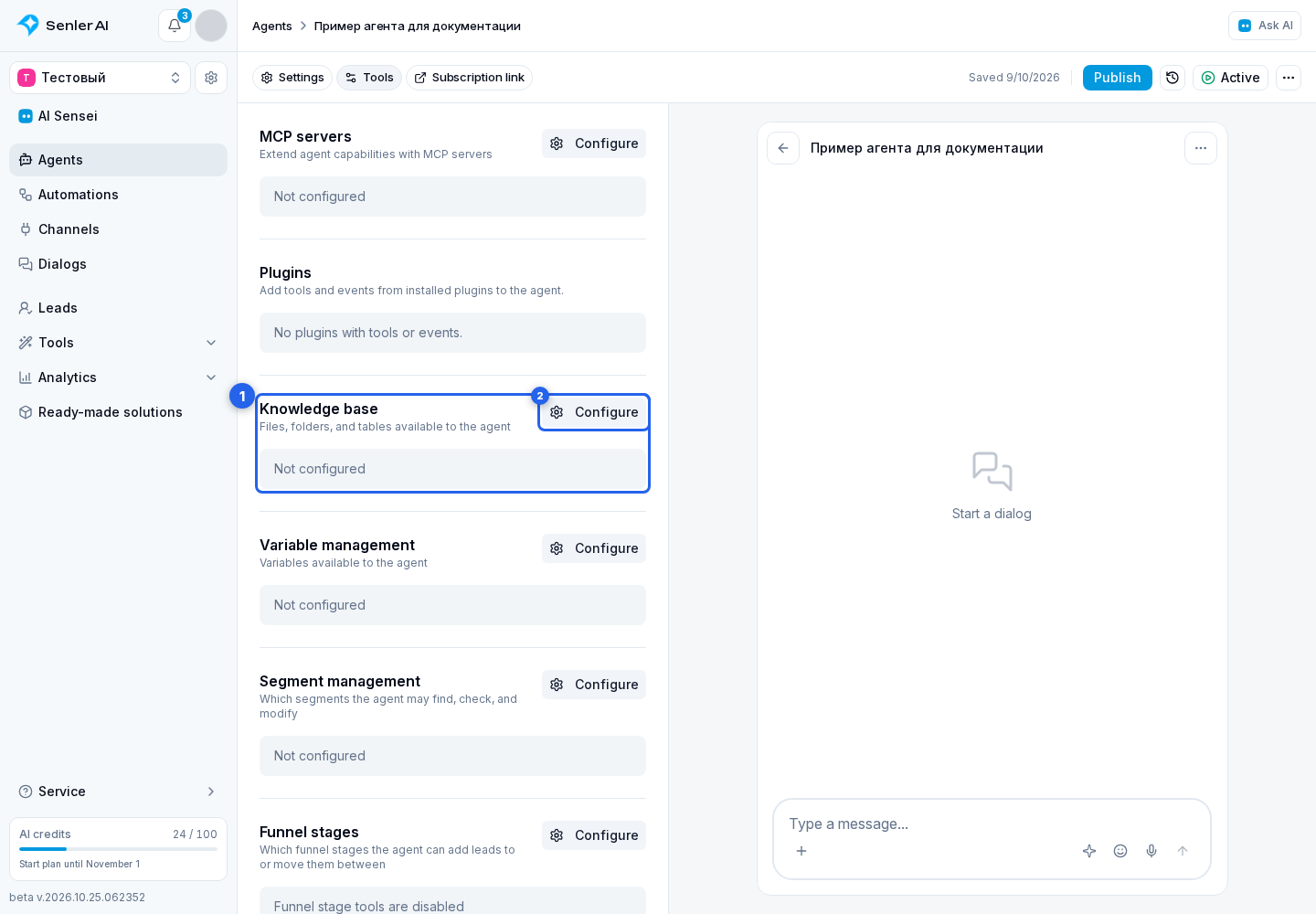Go back using the chat preview arrow
Viewport: 1316px width, 914px height.
click(x=783, y=148)
